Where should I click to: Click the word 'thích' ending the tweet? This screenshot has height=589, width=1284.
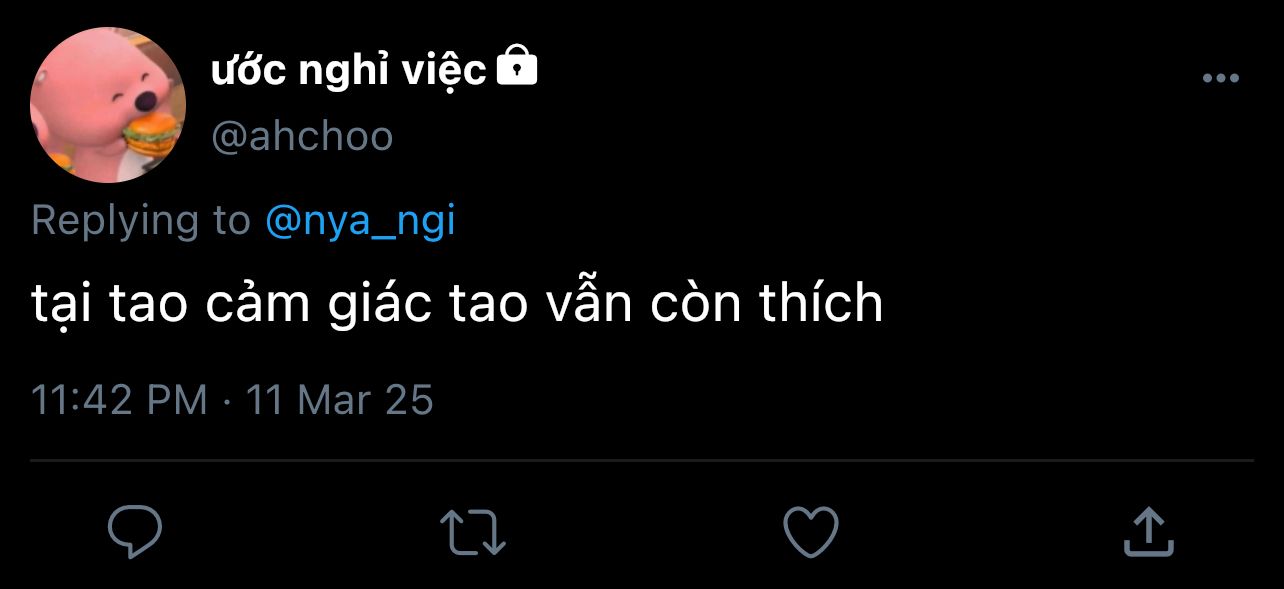[x=821, y=304]
